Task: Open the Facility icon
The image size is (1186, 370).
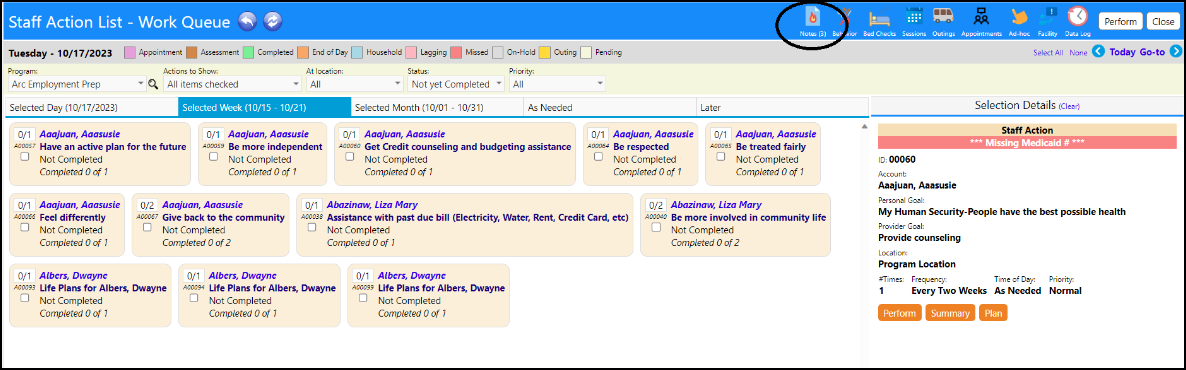Action: point(1048,17)
